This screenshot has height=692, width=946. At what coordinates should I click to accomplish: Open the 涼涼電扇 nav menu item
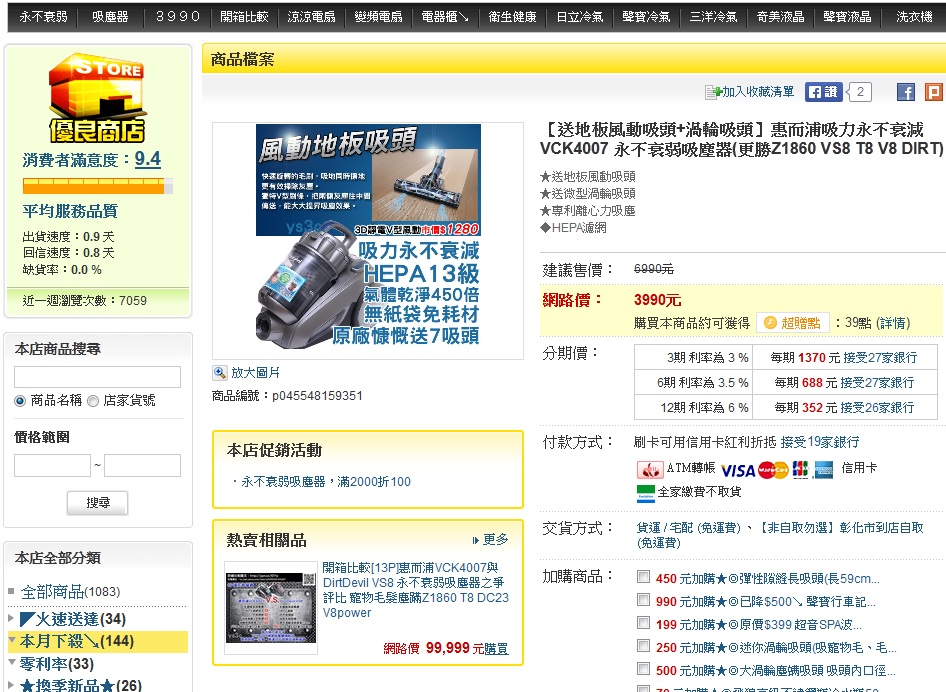[x=311, y=17]
